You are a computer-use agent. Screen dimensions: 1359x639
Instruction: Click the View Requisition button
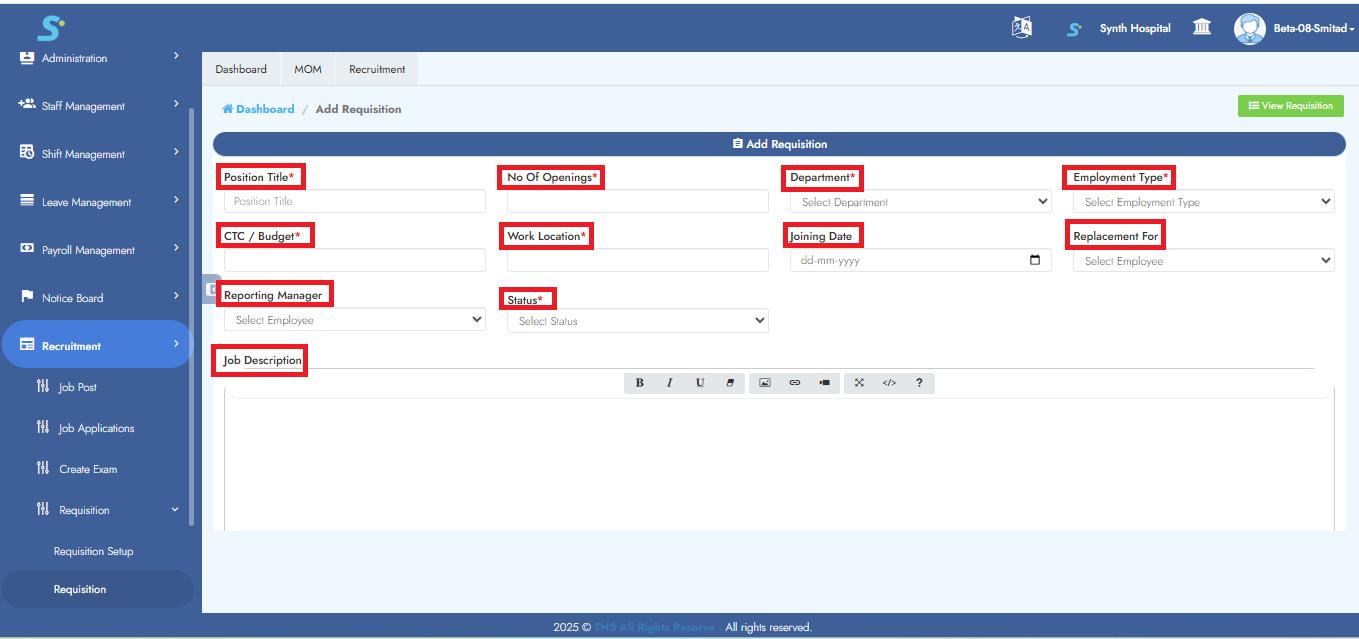1291,105
